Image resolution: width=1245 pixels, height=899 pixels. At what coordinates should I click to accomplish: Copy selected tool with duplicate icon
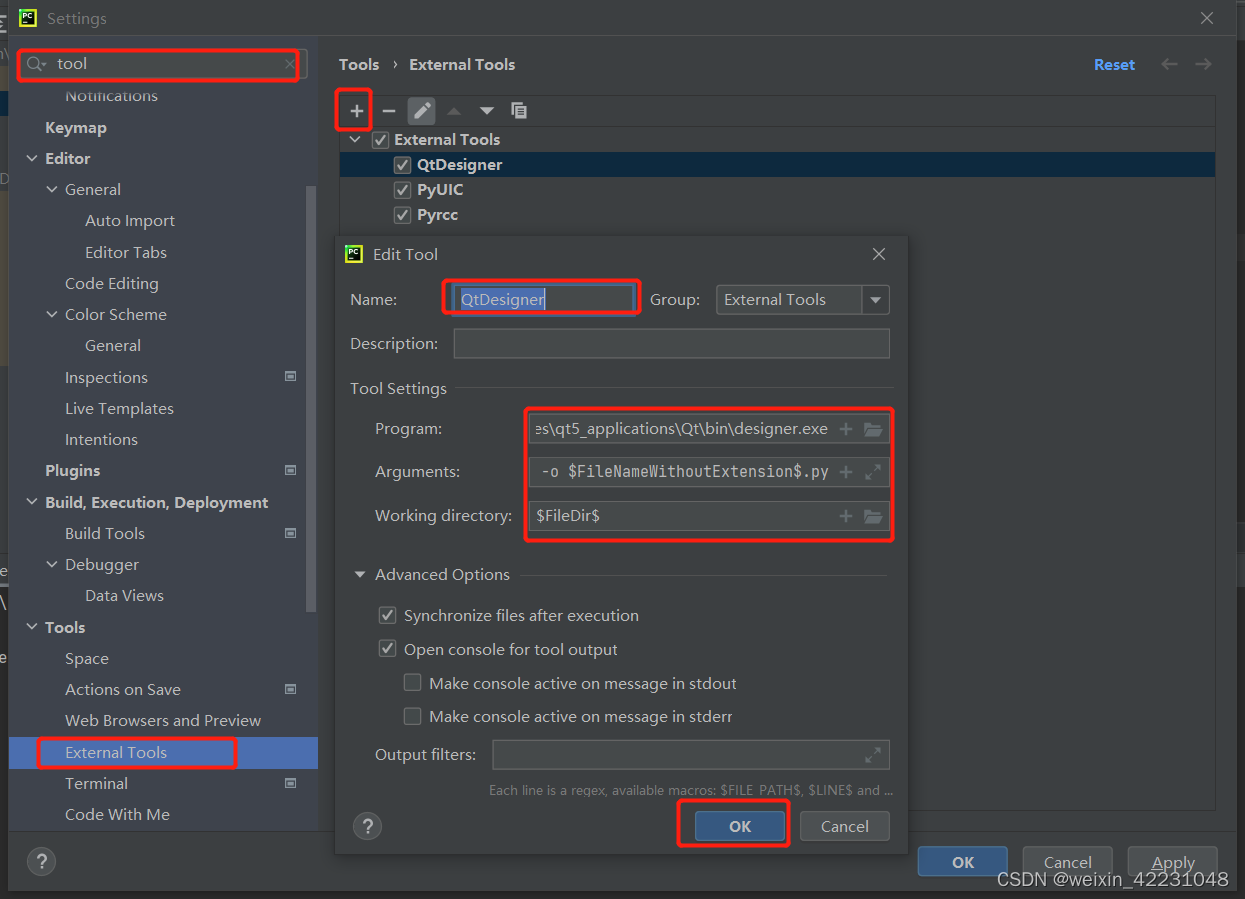(x=518, y=111)
